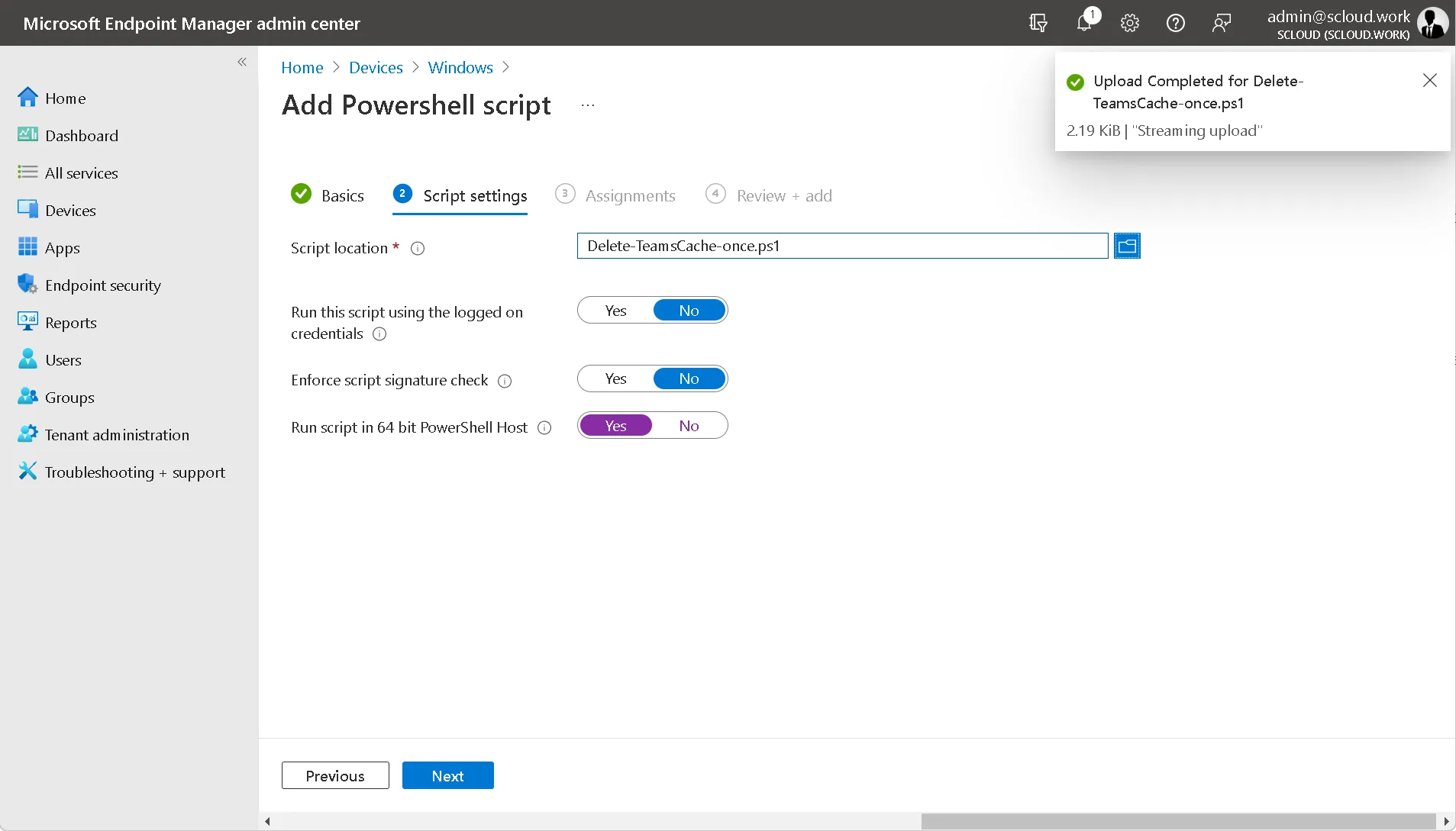Screen dimensions: 1456x831
Task: Click the admin account avatar
Action: click(x=1432, y=23)
